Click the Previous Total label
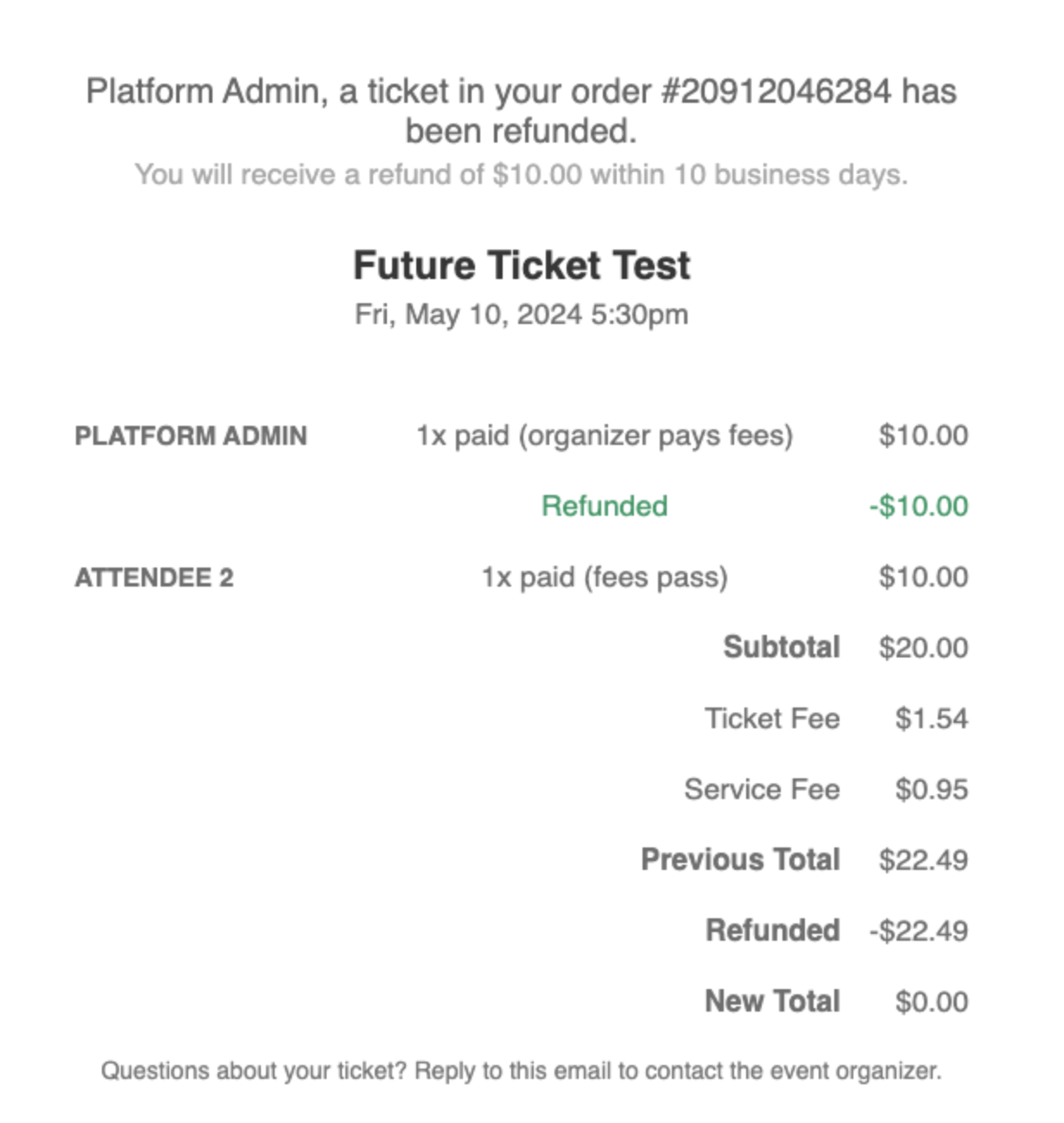Image resolution: width=1064 pixels, height=1123 pixels. 739,860
